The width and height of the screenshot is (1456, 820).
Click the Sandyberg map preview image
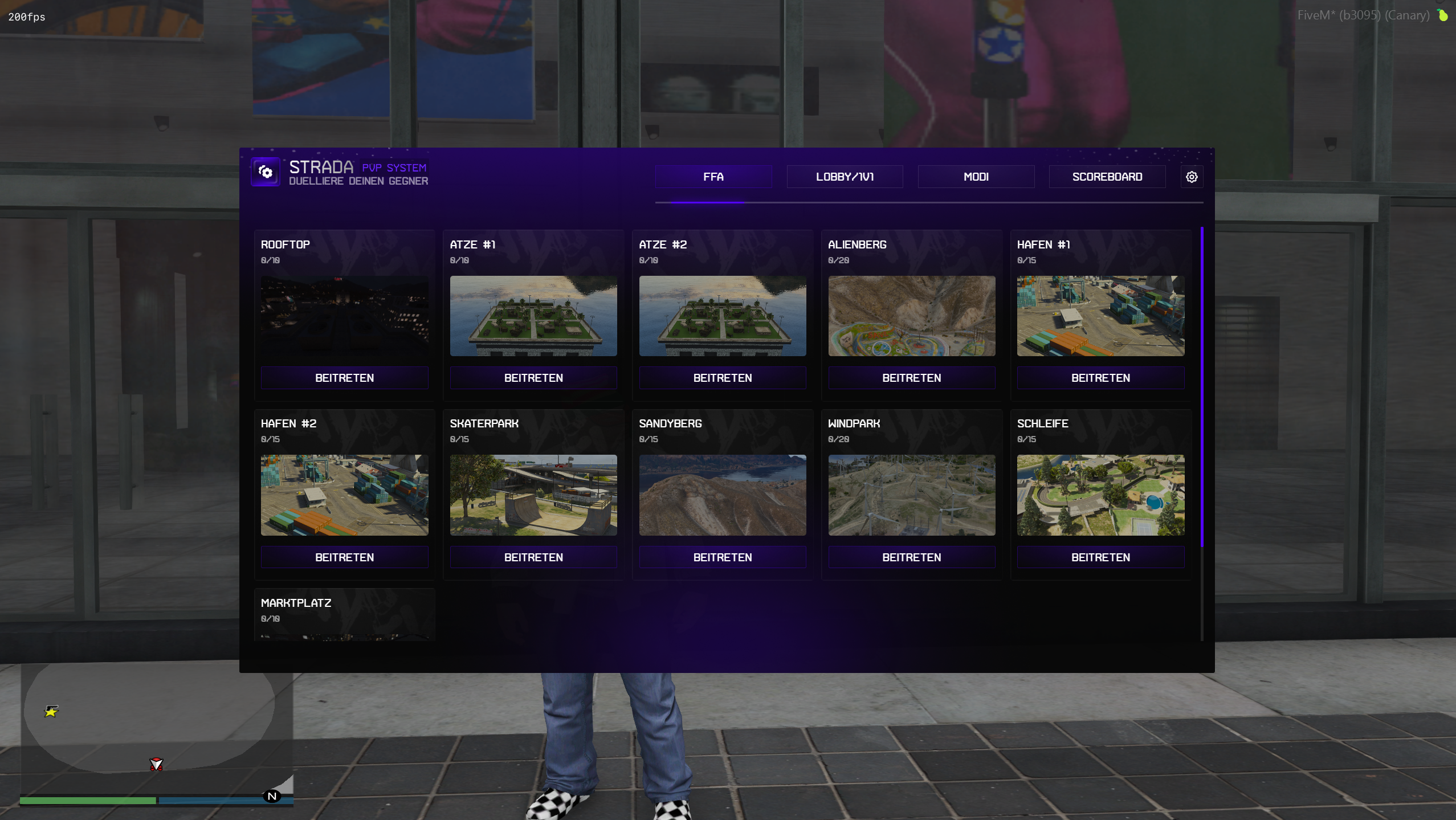pos(723,495)
